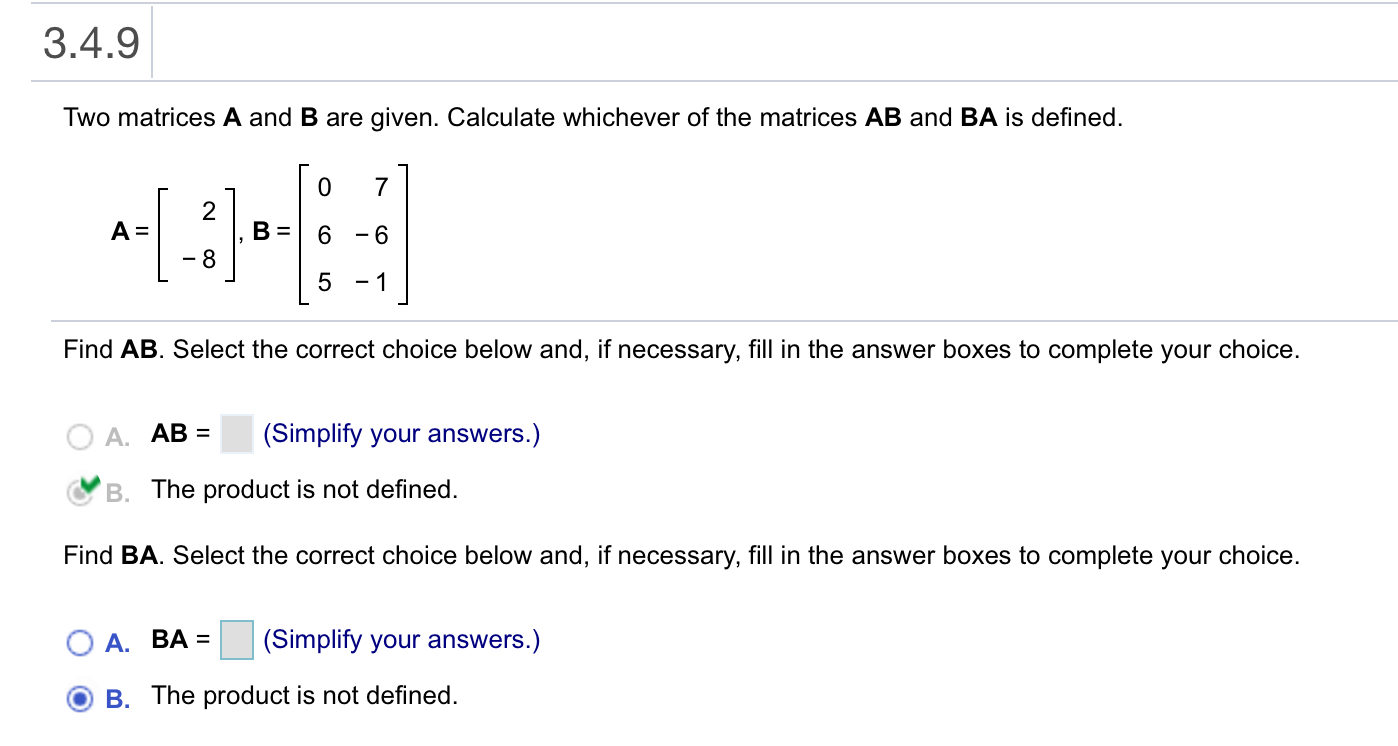Select choice A for the Find AB question
Screen dimensions: 1398x746
[x=80, y=434]
